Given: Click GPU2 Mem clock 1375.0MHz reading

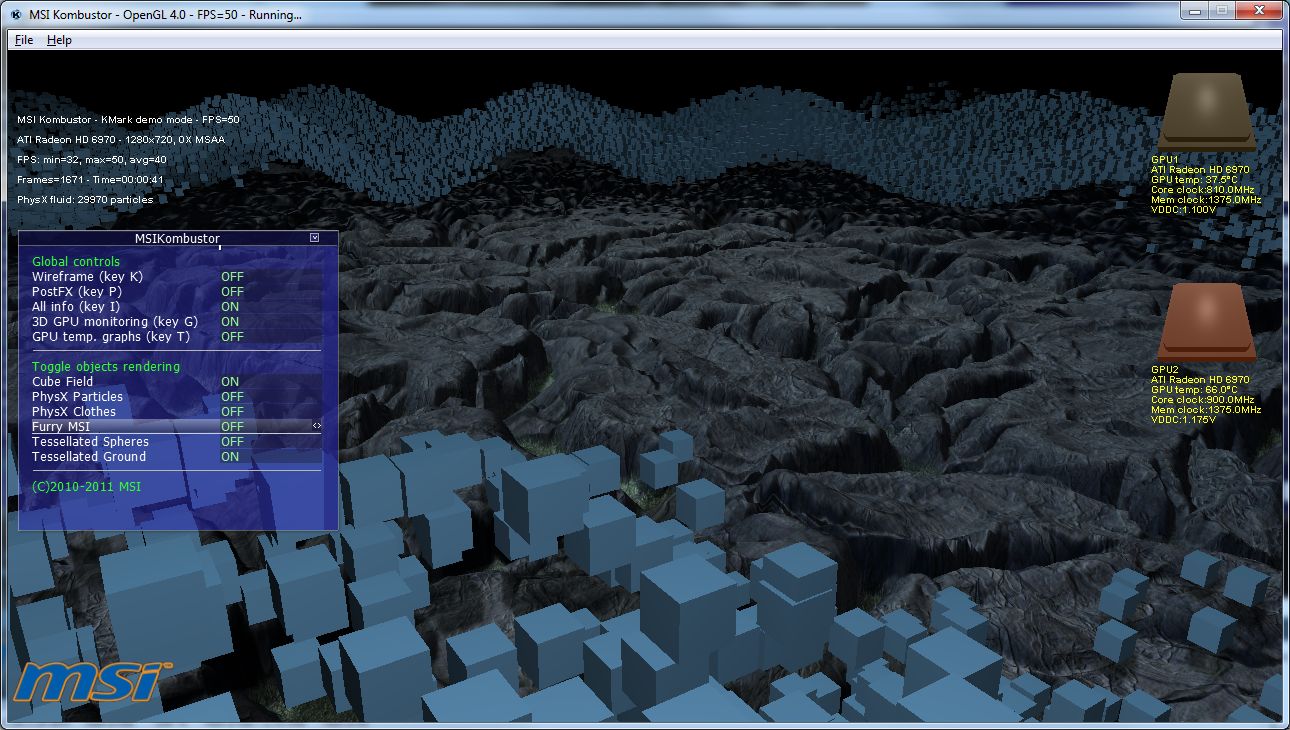Looking at the screenshot, I should click(x=1206, y=410).
